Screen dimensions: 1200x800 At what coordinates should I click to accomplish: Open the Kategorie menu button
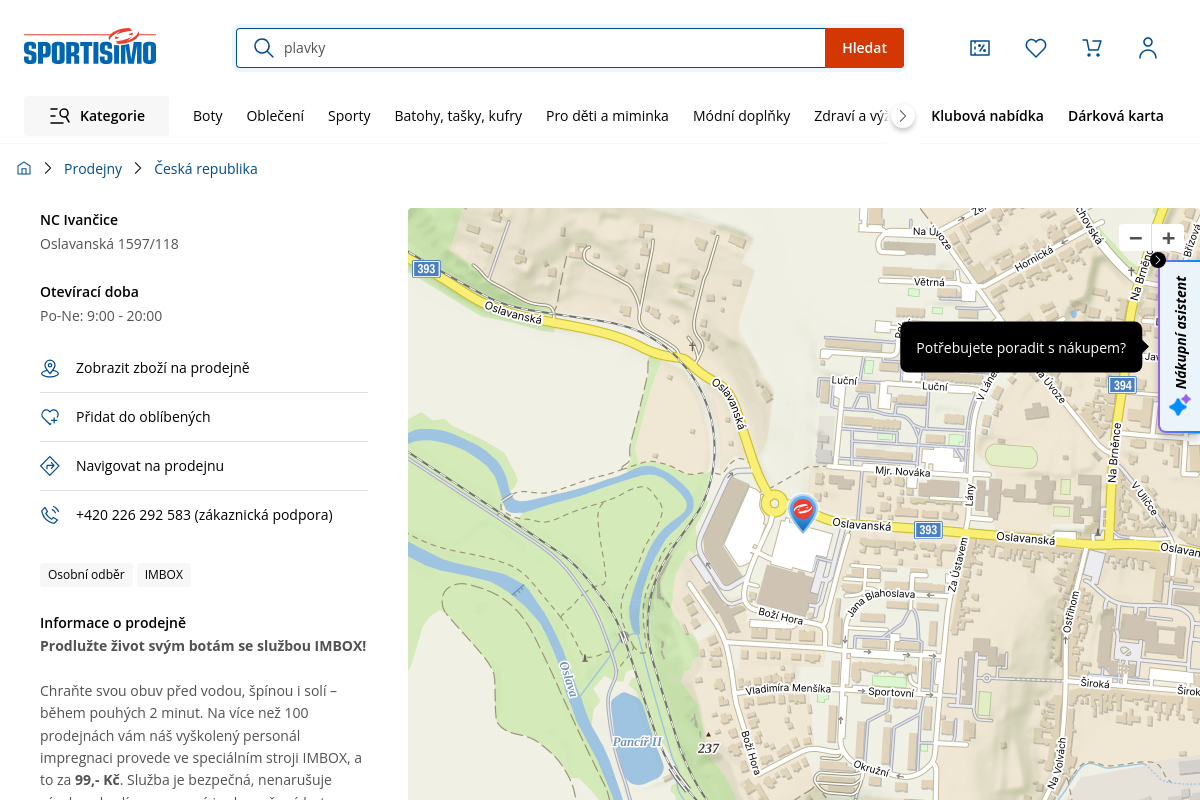coord(96,116)
